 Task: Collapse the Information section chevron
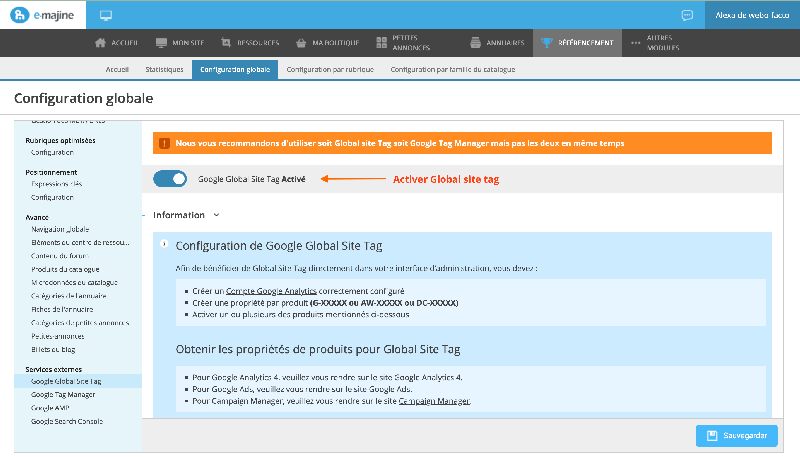click(x=216, y=215)
